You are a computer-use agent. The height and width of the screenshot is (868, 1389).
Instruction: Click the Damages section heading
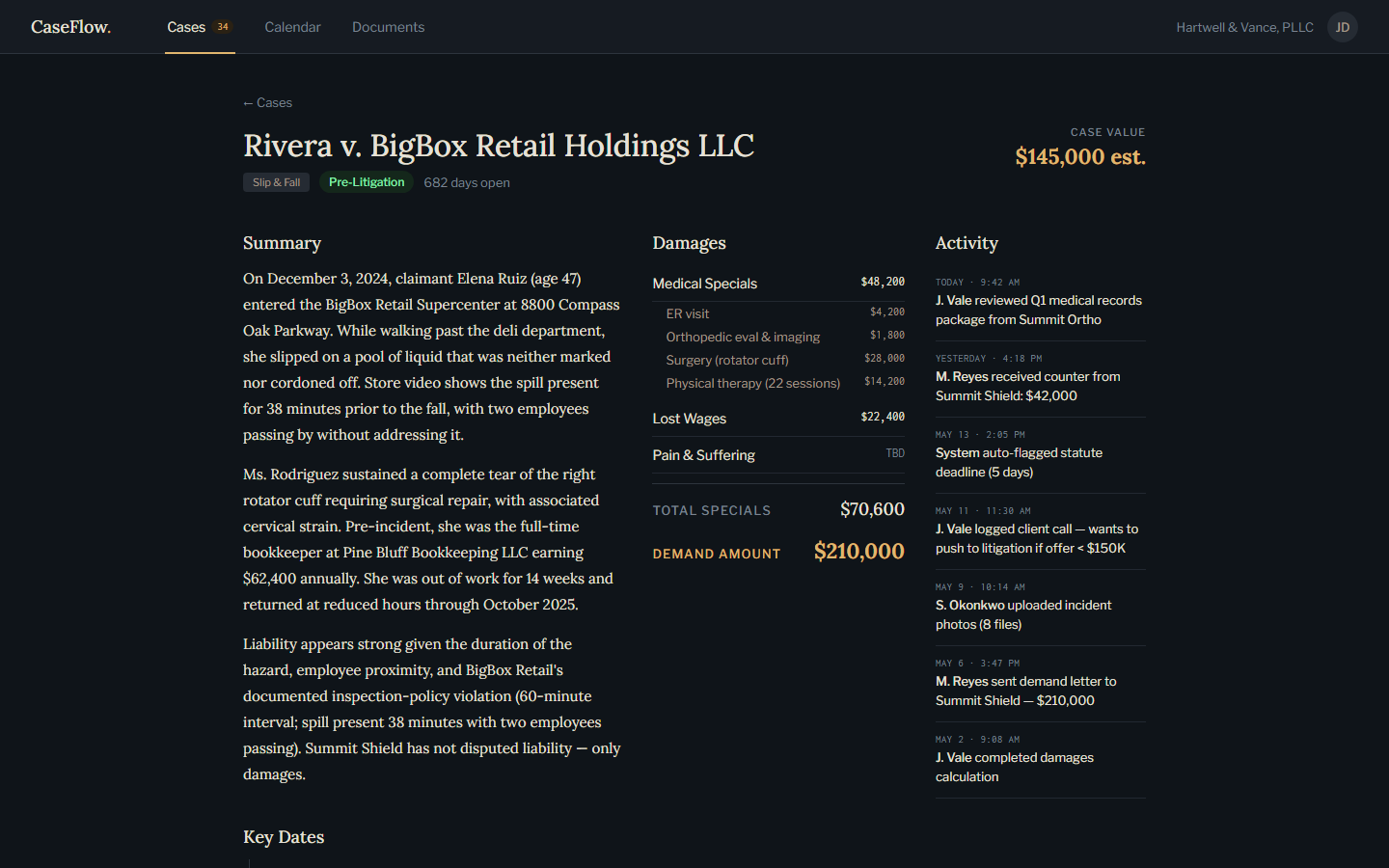pos(689,243)
